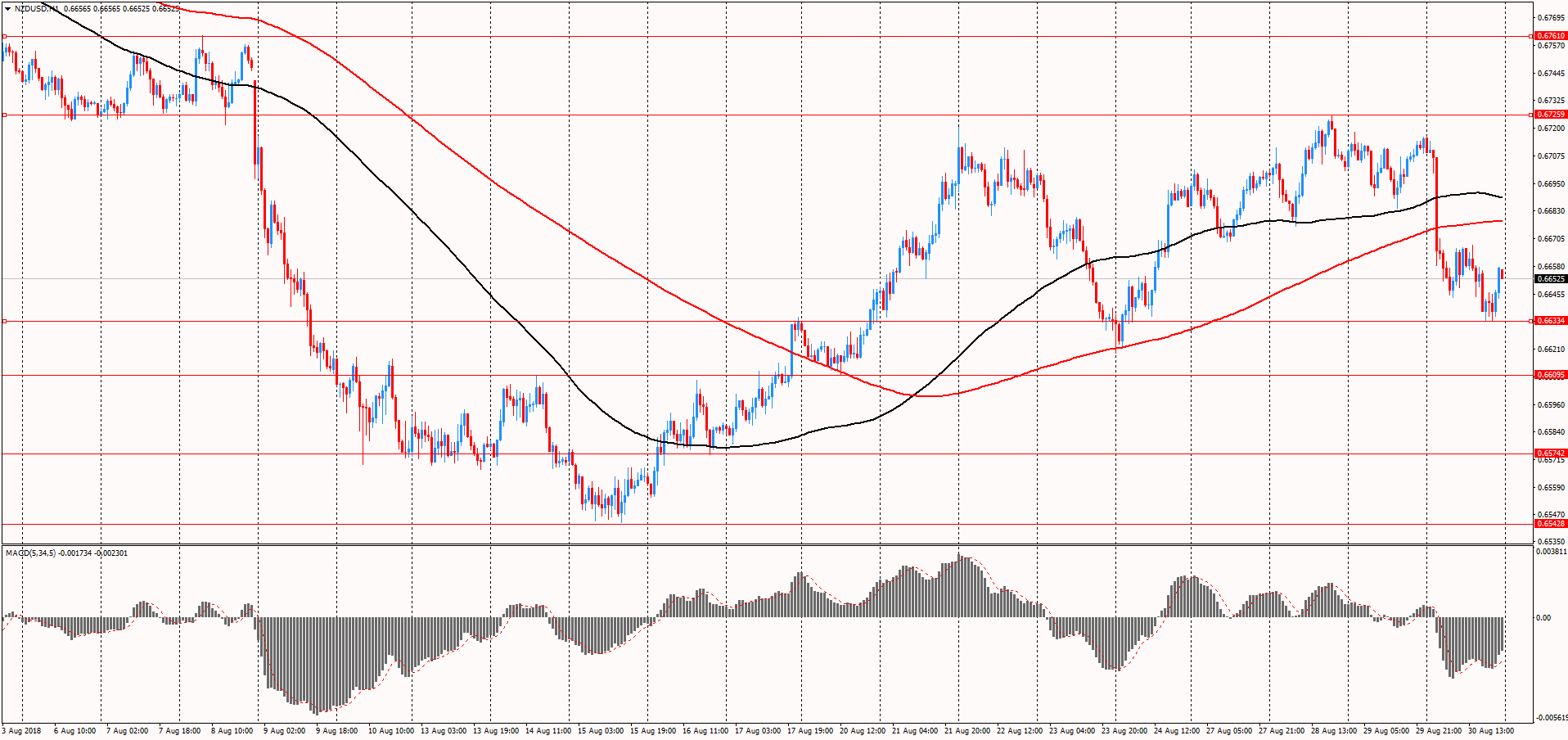Grab the left handle of the 0.67610 line
The width and height of the screenshot is (1568, 740).
click(x=5, y=36)
